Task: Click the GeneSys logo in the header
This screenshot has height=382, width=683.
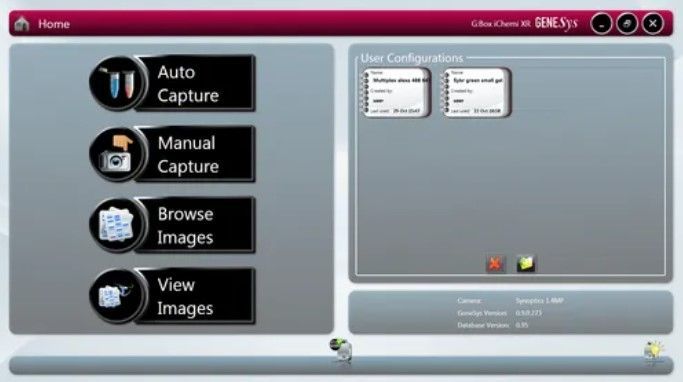Action: [x=556, y=24]
